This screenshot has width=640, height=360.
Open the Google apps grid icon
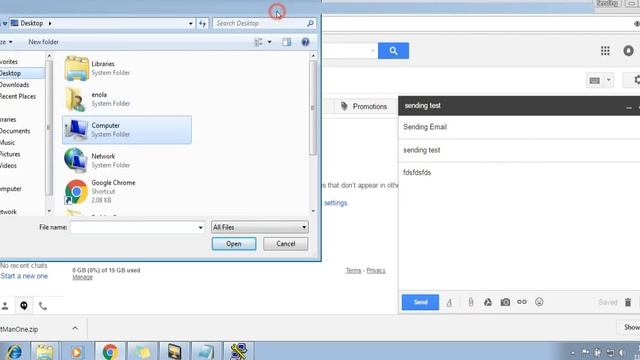[605, 51]
